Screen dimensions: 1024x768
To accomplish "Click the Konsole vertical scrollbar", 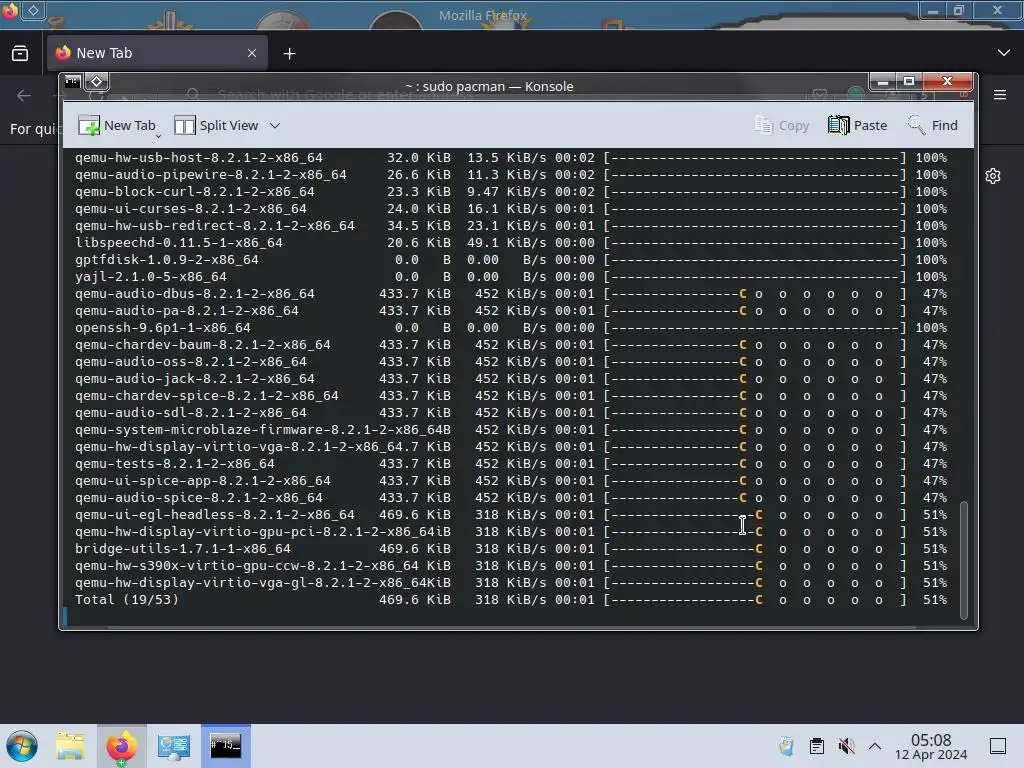I will point(963,559).
